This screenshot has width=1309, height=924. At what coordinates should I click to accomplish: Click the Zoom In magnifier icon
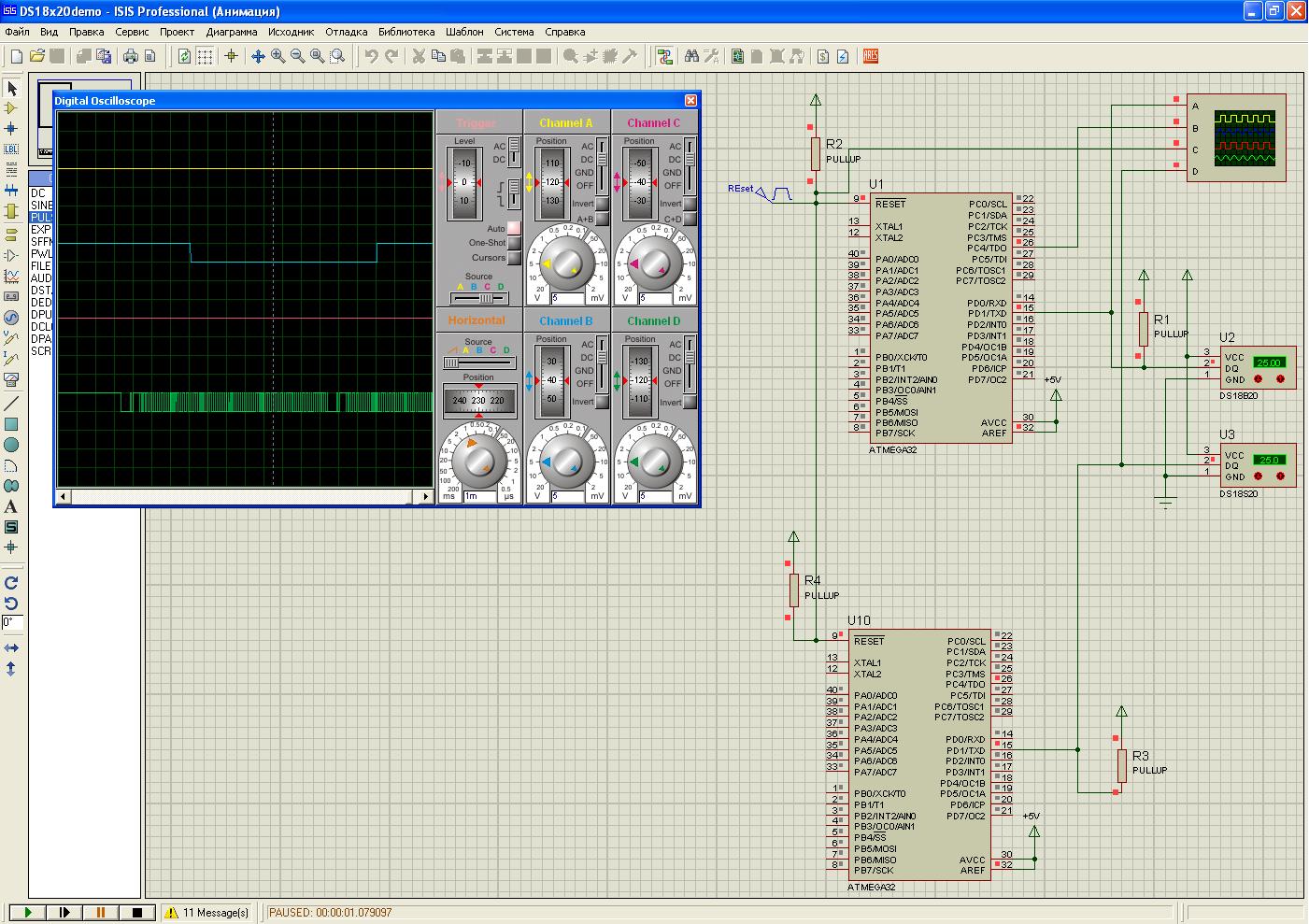[x=277, y=57]
